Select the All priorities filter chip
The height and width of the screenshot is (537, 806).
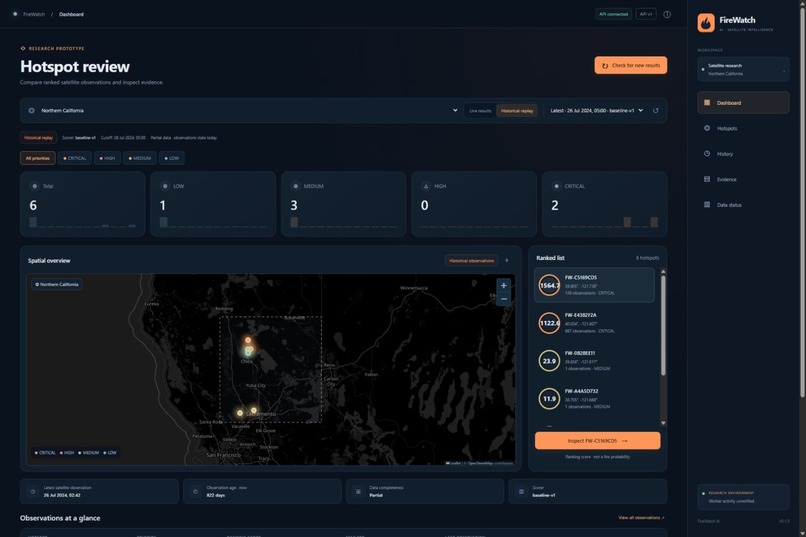tap(38, 158)
